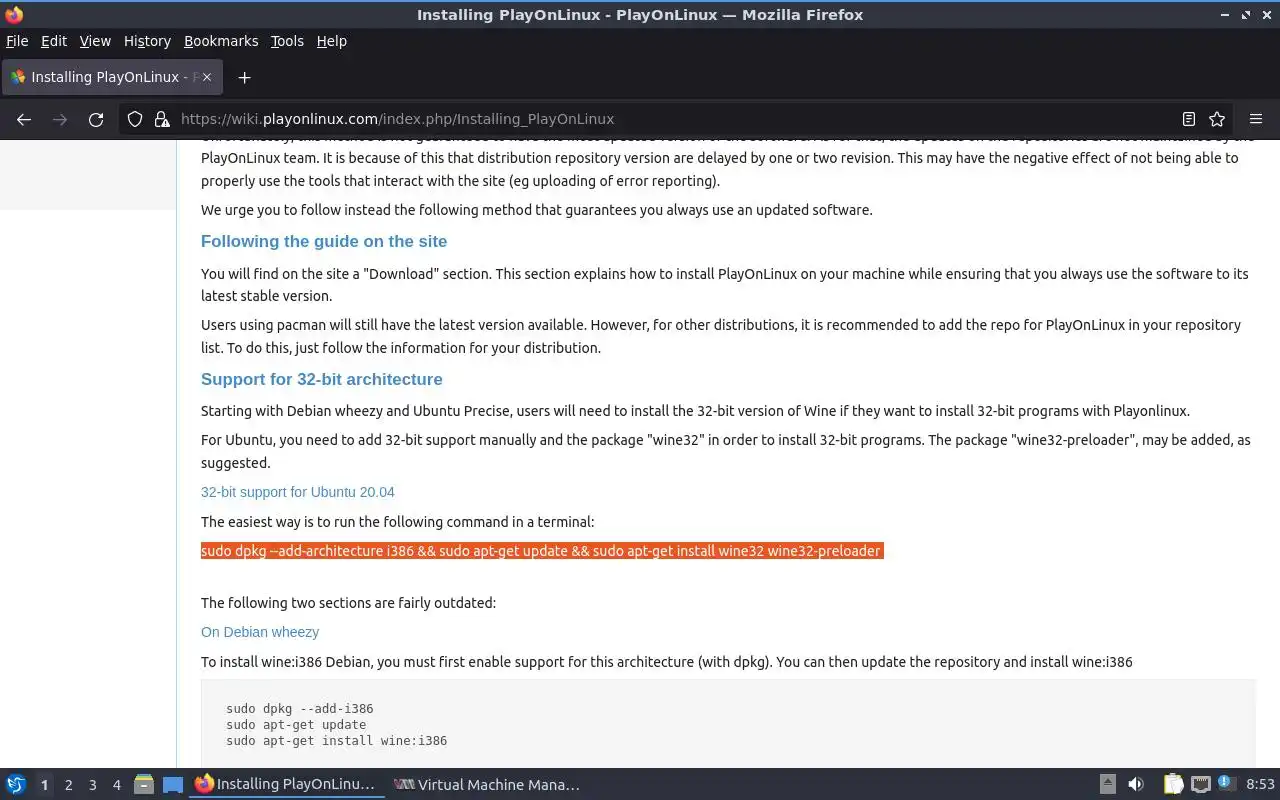This screenshot has width=1280, height=800.
Task: Show site security padlock info
Action: click(x=162, y=119)
